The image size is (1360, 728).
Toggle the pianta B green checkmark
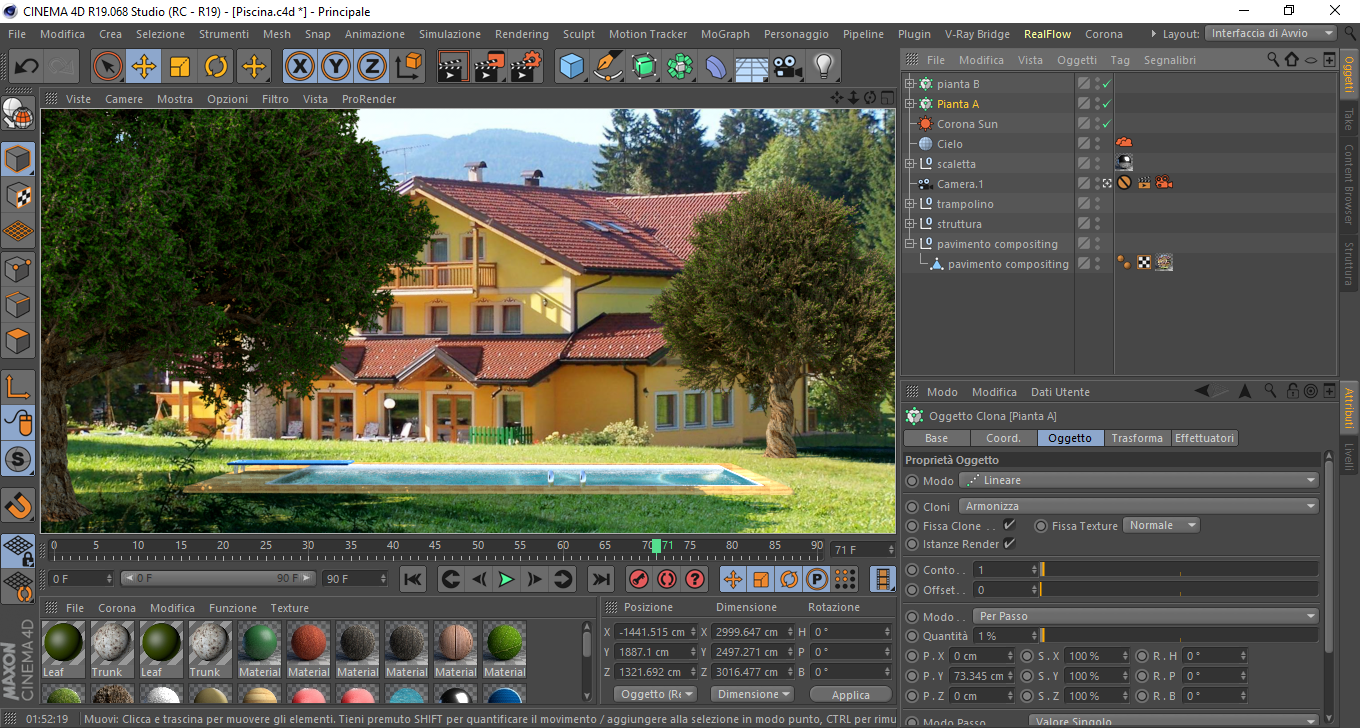coord(1106,84)
